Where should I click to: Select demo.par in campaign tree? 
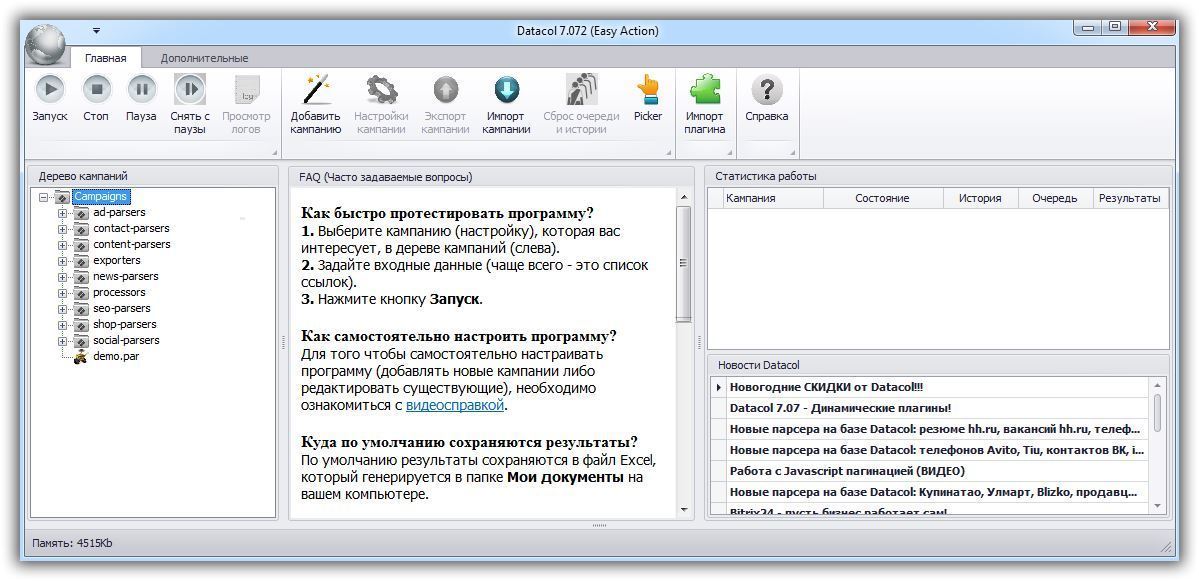(x=116, y=356)
